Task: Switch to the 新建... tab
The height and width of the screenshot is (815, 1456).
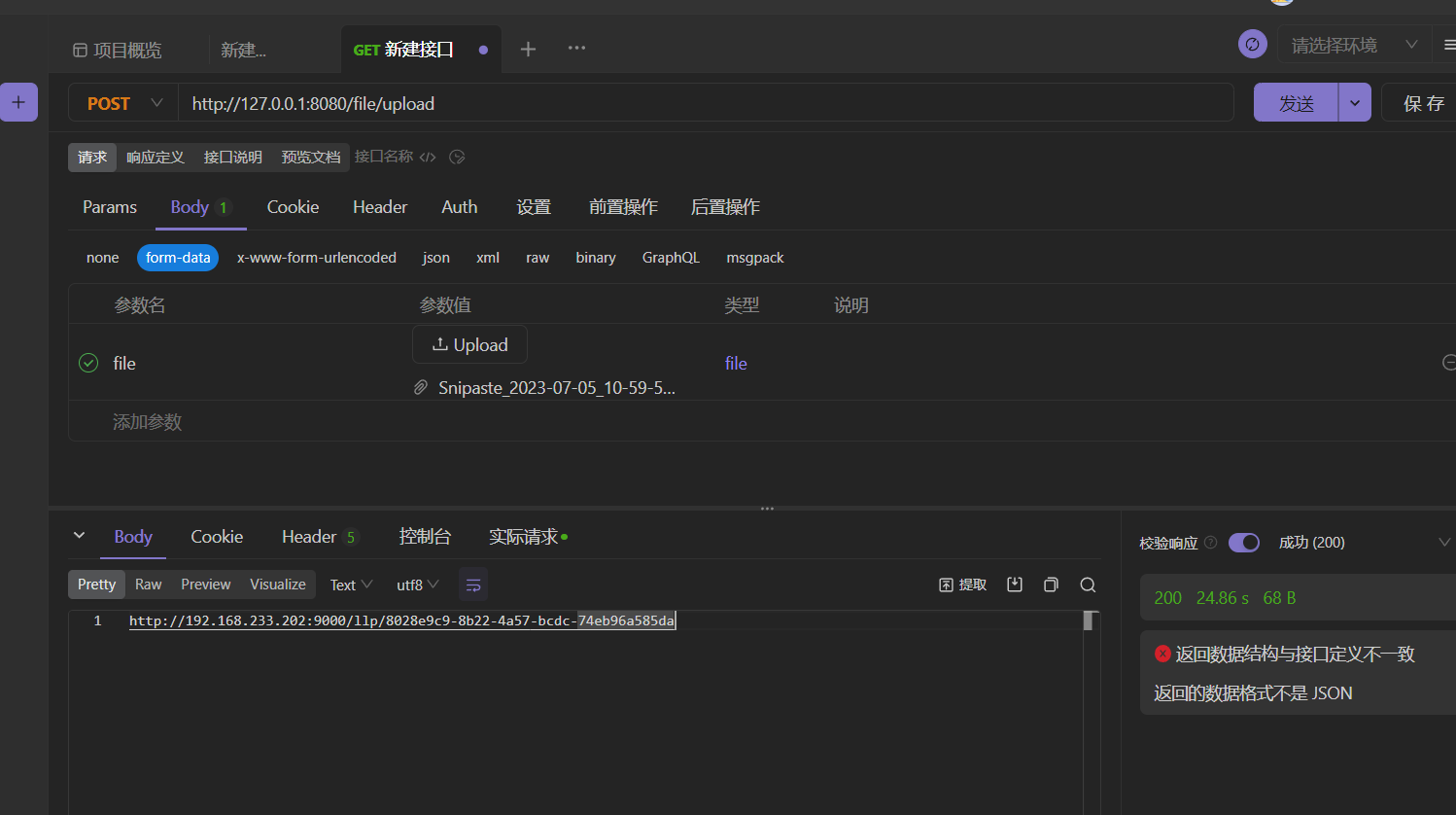Action: [244, 50]
